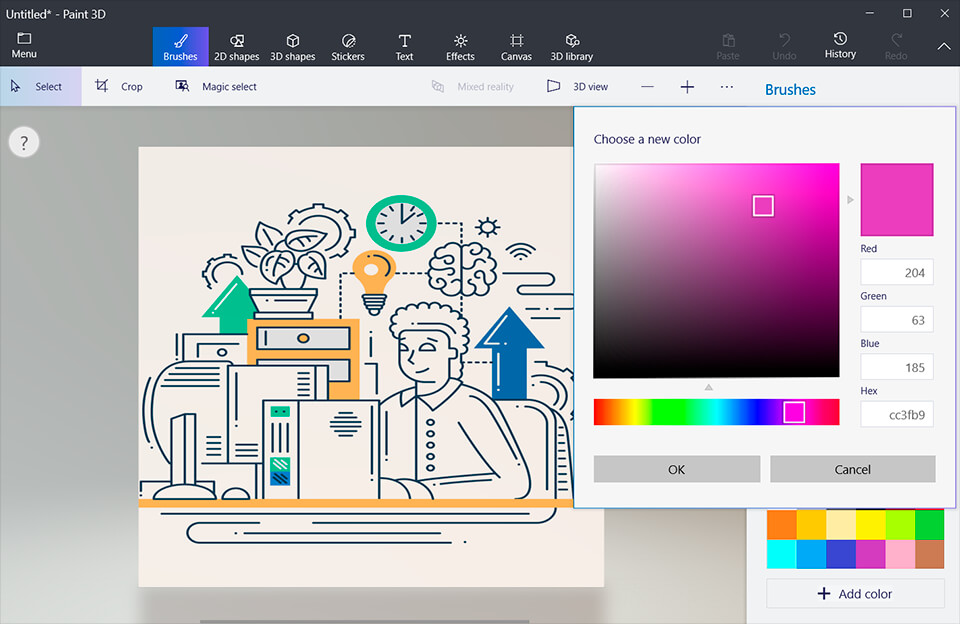Click Add color below the swatches

pyautogui.click(x=855, y=593)
